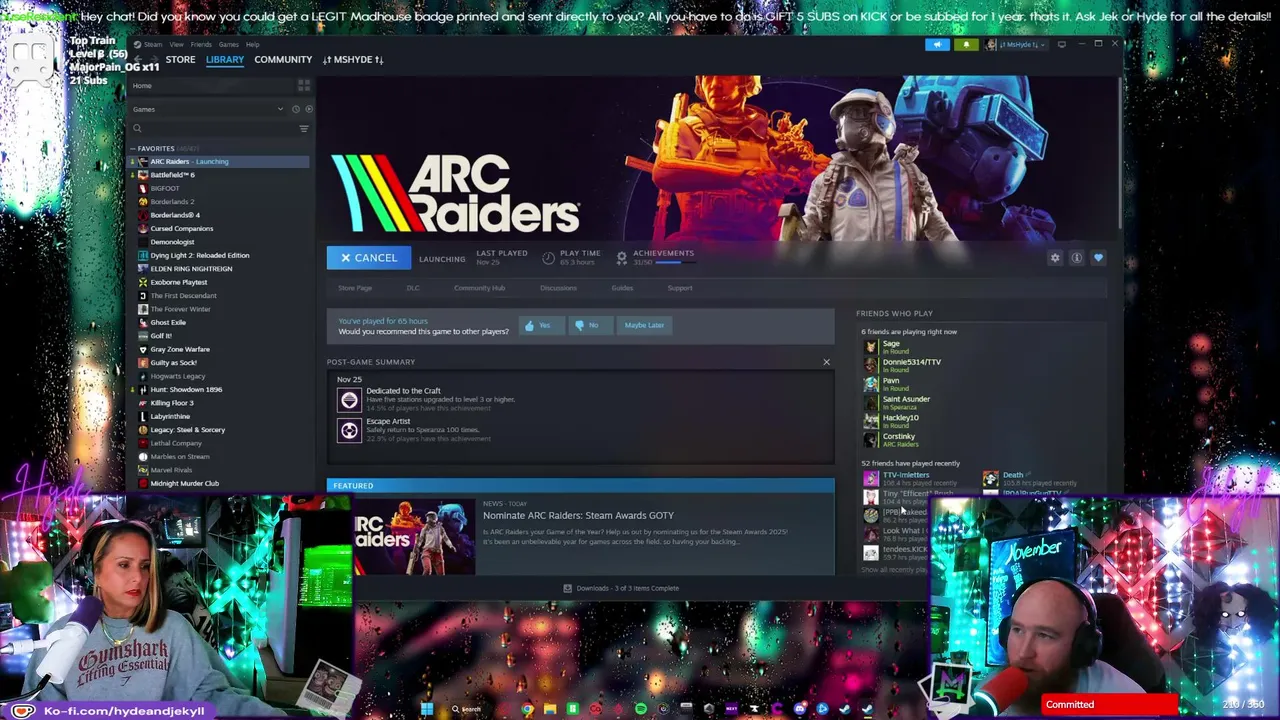Click the recent activity clock icon
1280x720 pixels.
pyautogui.click(x=295, y=109)
